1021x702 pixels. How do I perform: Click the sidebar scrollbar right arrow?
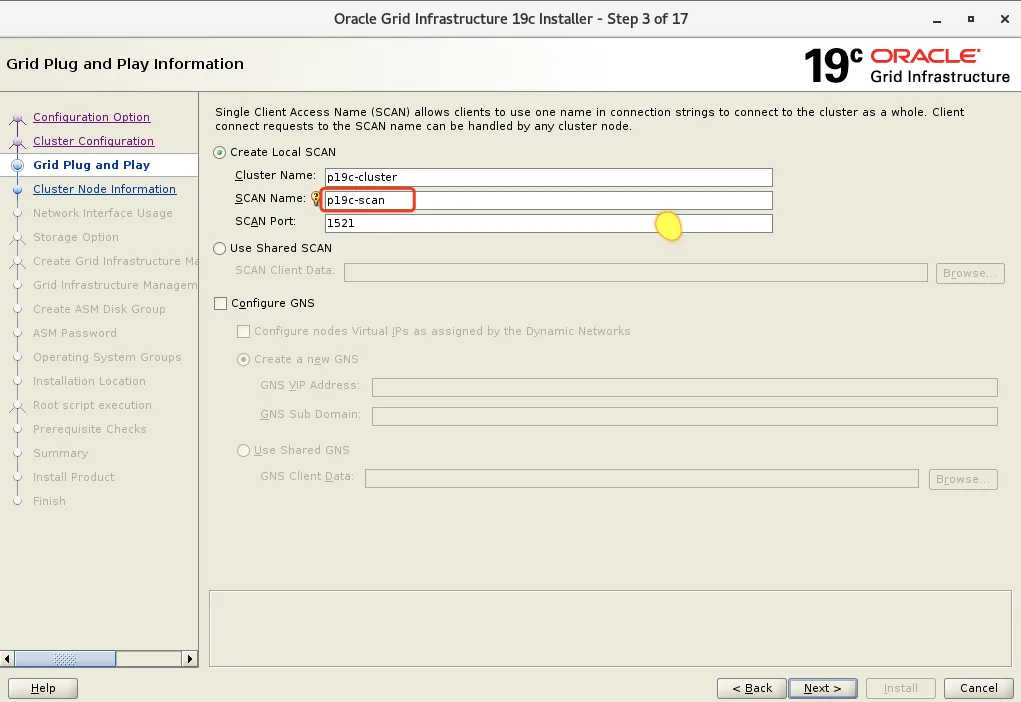(190, 659)
